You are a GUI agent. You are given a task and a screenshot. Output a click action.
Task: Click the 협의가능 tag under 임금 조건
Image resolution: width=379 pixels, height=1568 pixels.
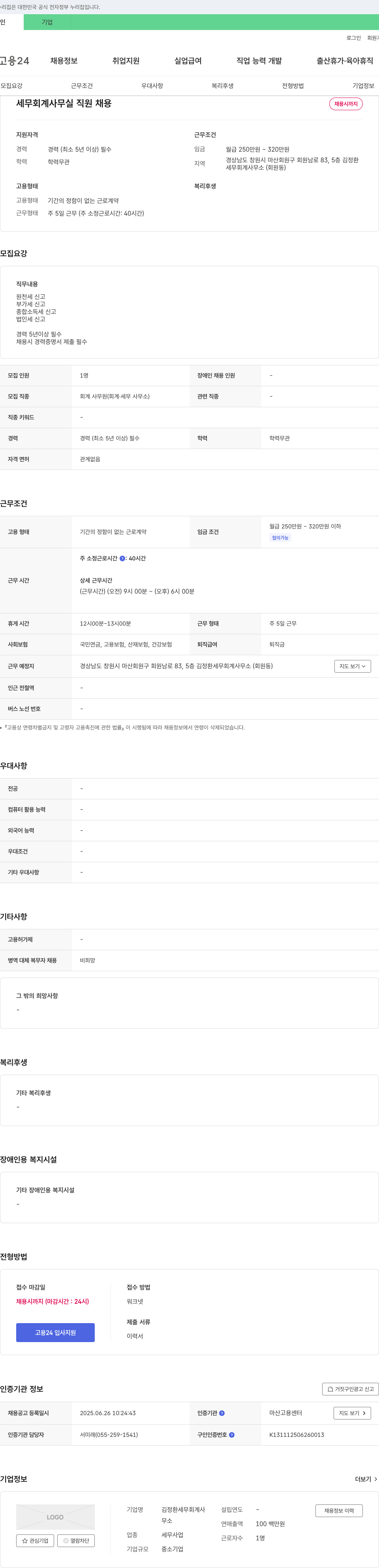280,538
